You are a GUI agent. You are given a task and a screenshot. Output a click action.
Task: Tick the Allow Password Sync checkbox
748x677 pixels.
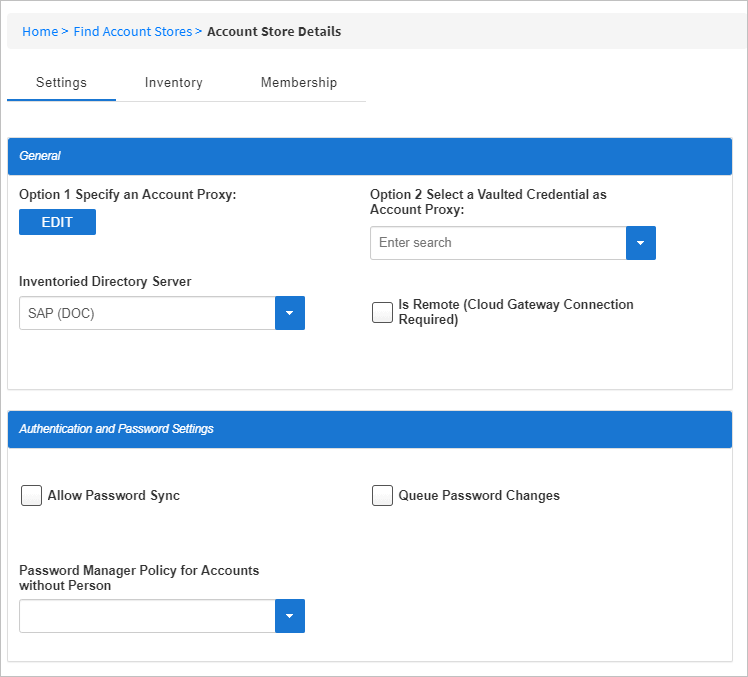click(x=32, y=496)
